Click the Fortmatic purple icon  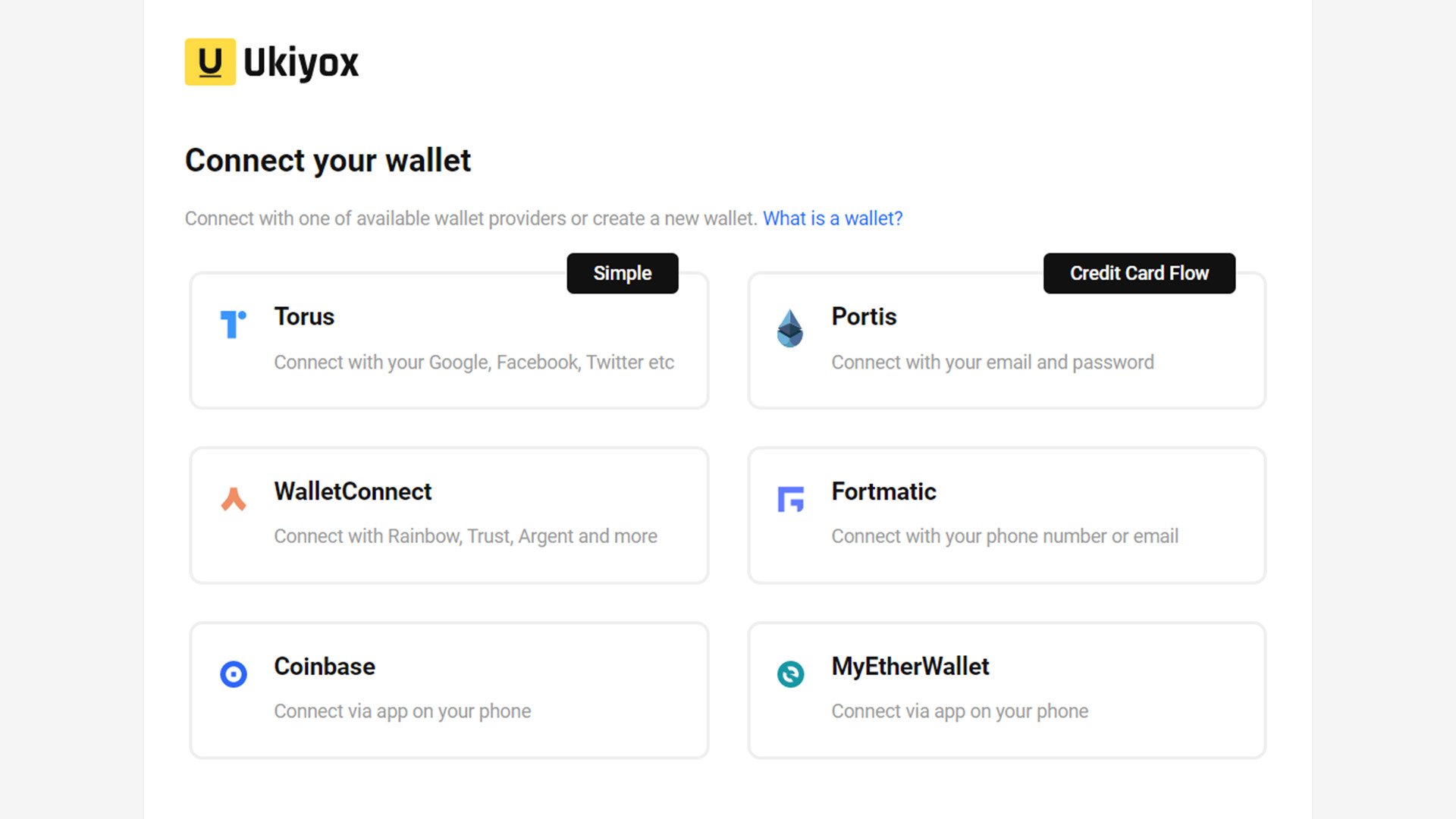tap(790, 499)
